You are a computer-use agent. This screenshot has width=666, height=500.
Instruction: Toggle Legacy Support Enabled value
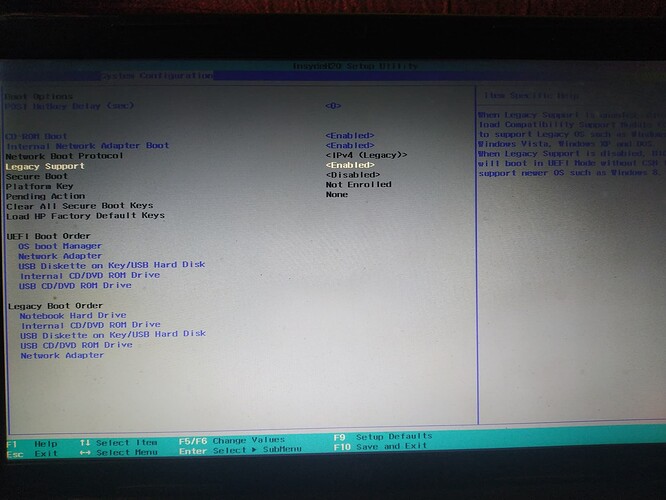click(349, 165)
